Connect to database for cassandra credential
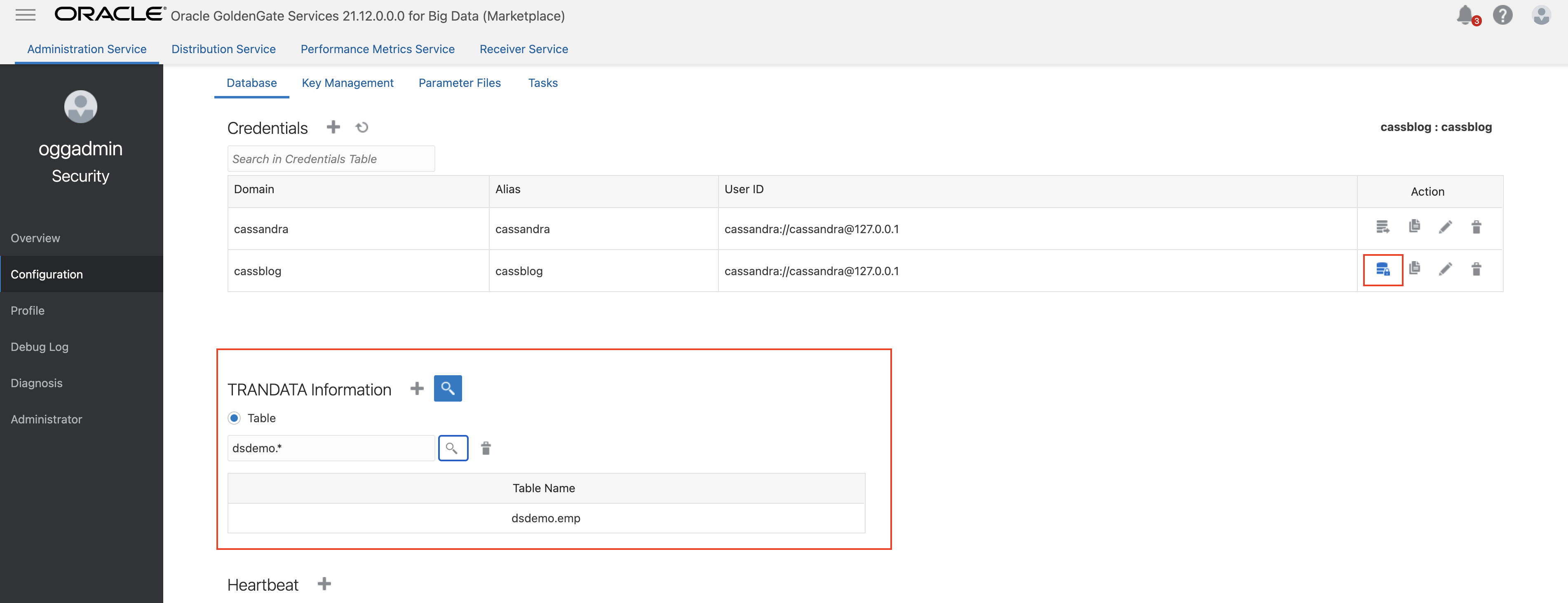Image resolution: width=1568 pixels, height=603 pixels. click(x=1383, y=228)
